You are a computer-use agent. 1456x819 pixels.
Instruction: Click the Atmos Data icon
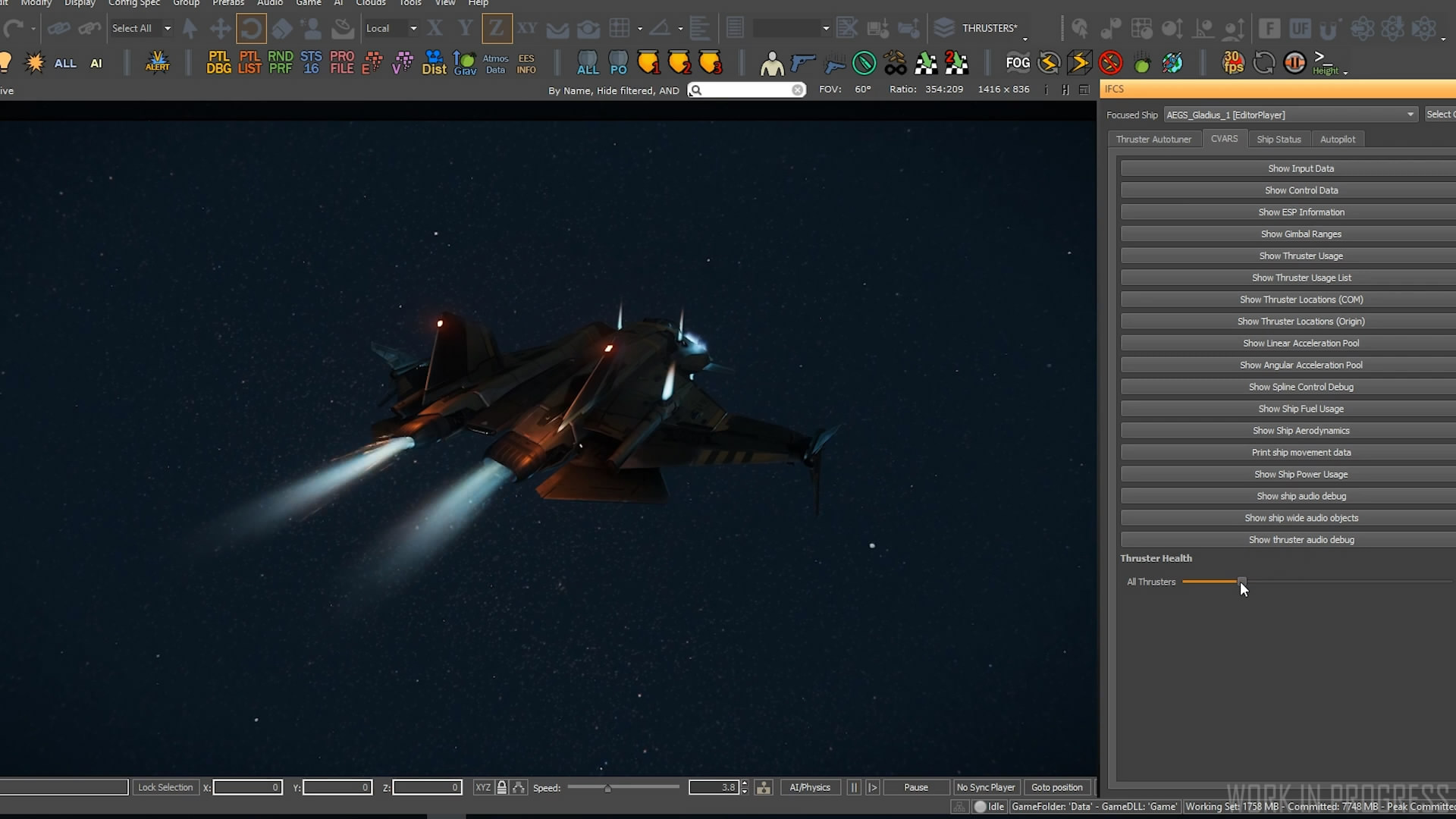[495, 64]
